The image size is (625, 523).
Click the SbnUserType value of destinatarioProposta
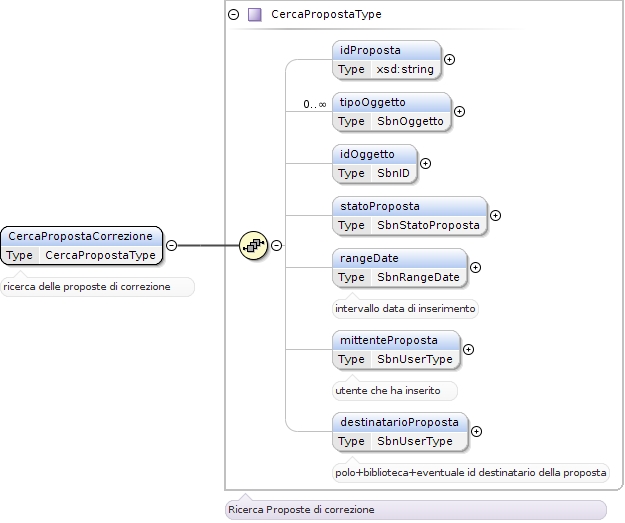point(415,441)
